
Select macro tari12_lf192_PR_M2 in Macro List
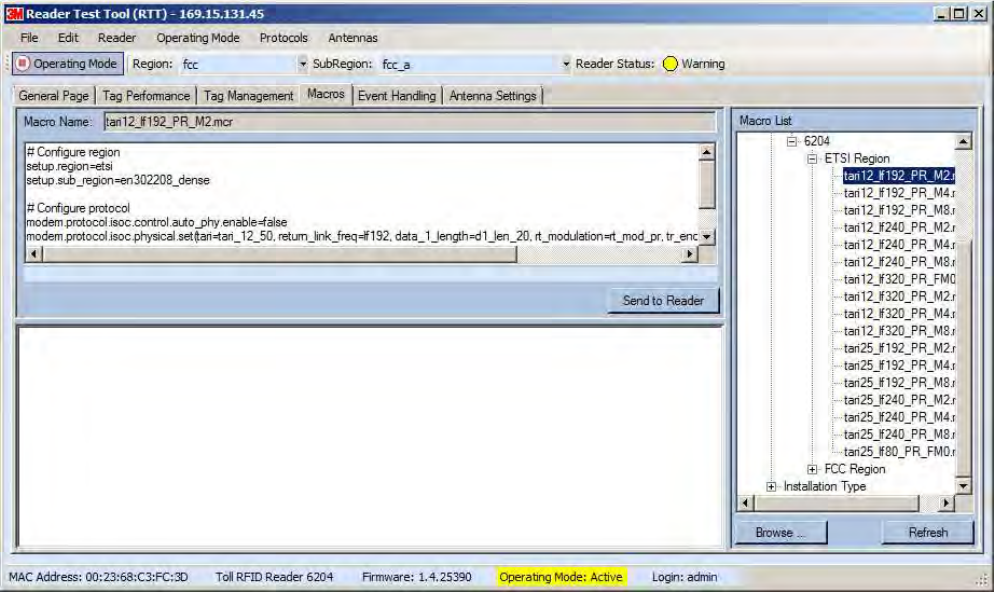point(899,176)
